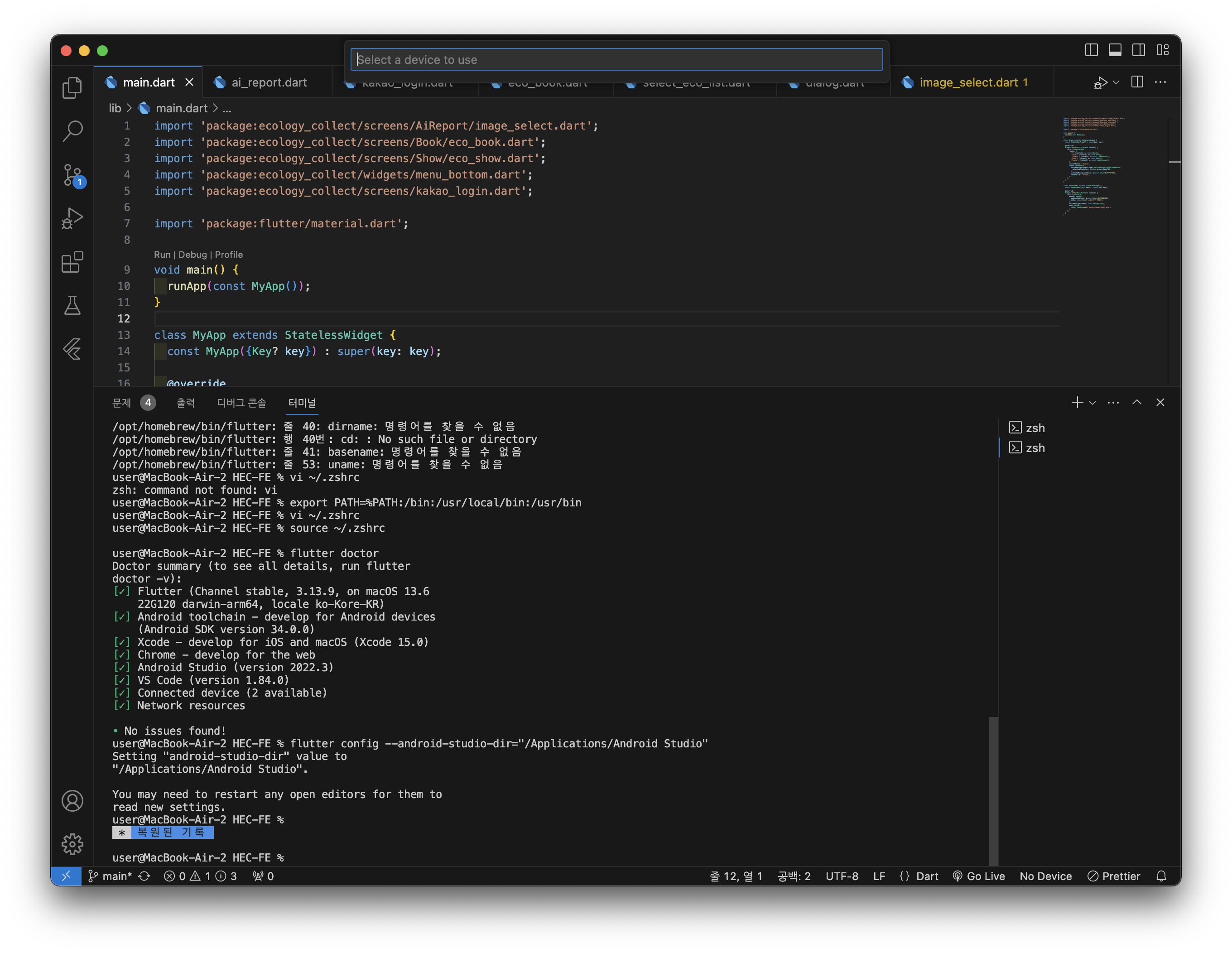
Task: Change file encoding UTF-8
Action: point(842,876)
